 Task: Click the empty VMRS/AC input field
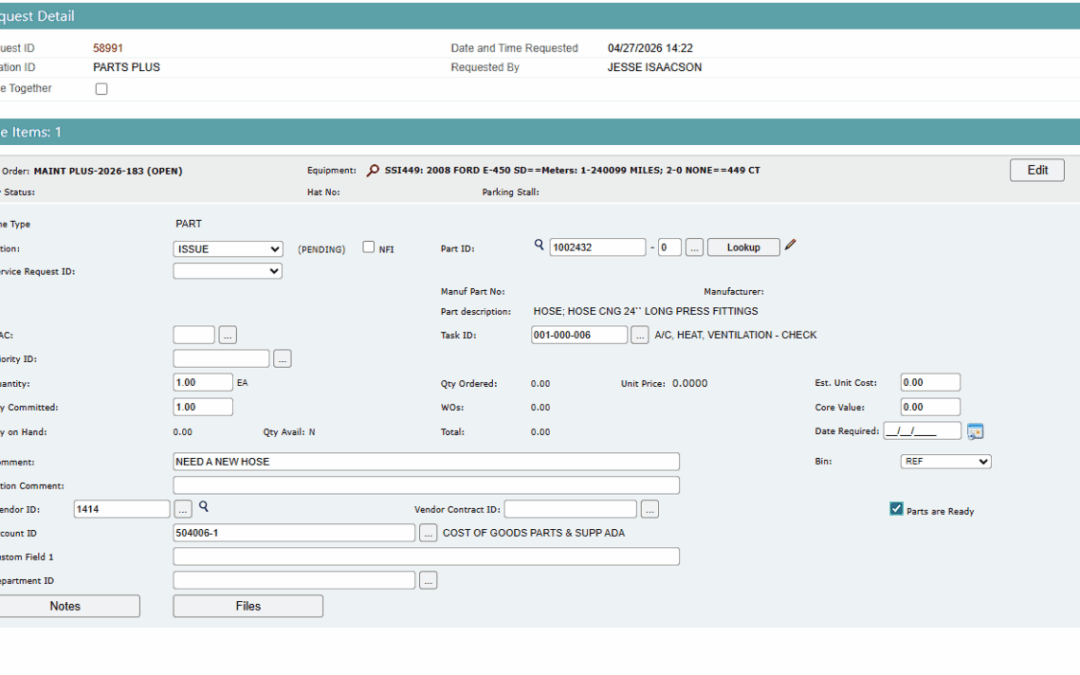[194, 335]
